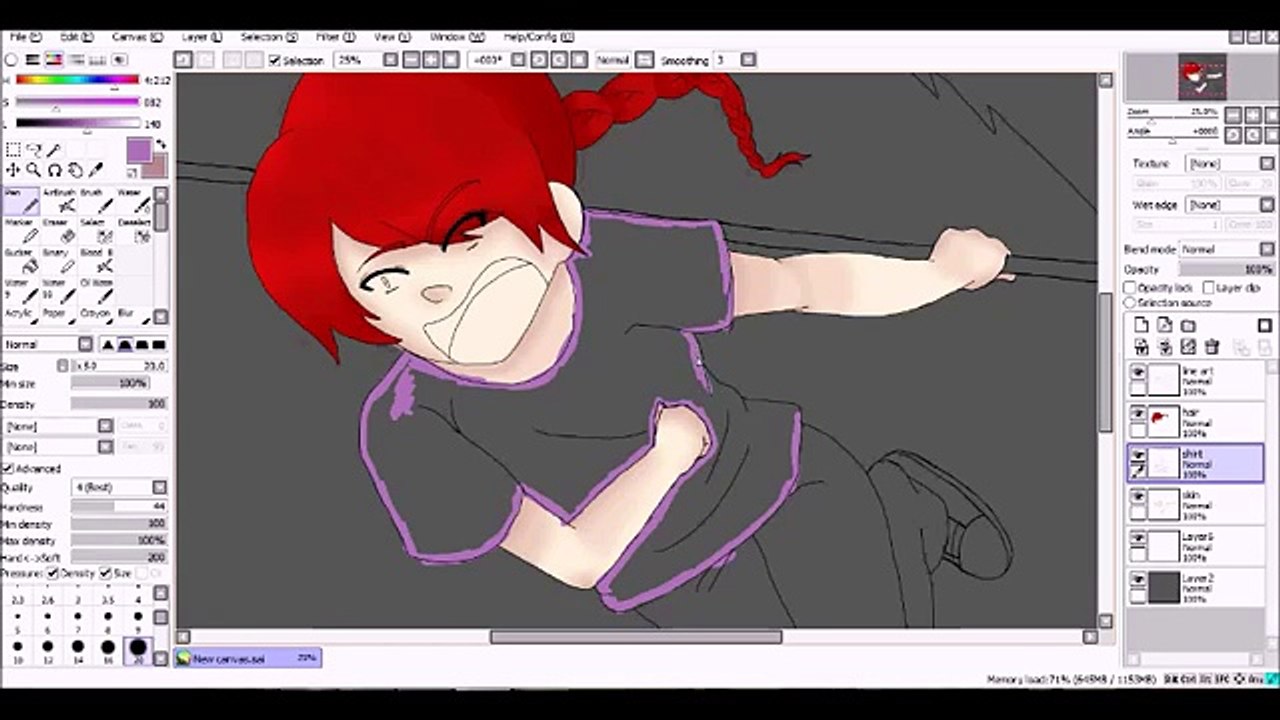Image resolution: width=1280 pixels, height=720 pixels.
Task: Activate the hand pan tool
Action: [75, 170]
